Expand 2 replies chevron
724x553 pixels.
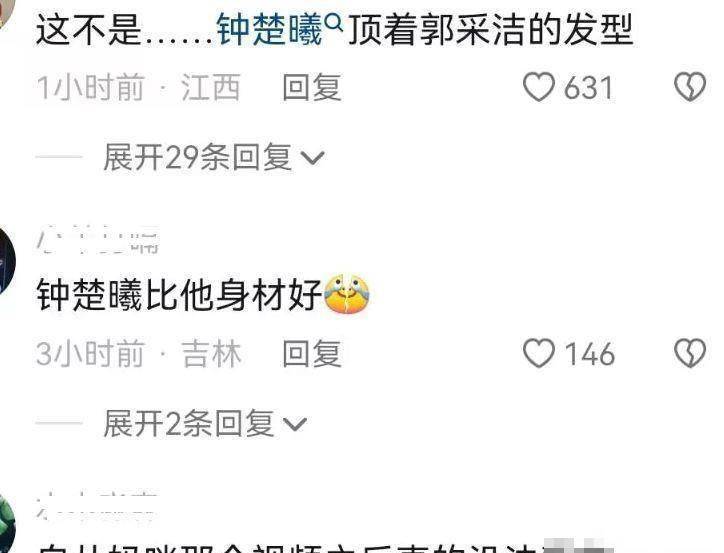tap(295, 424)
